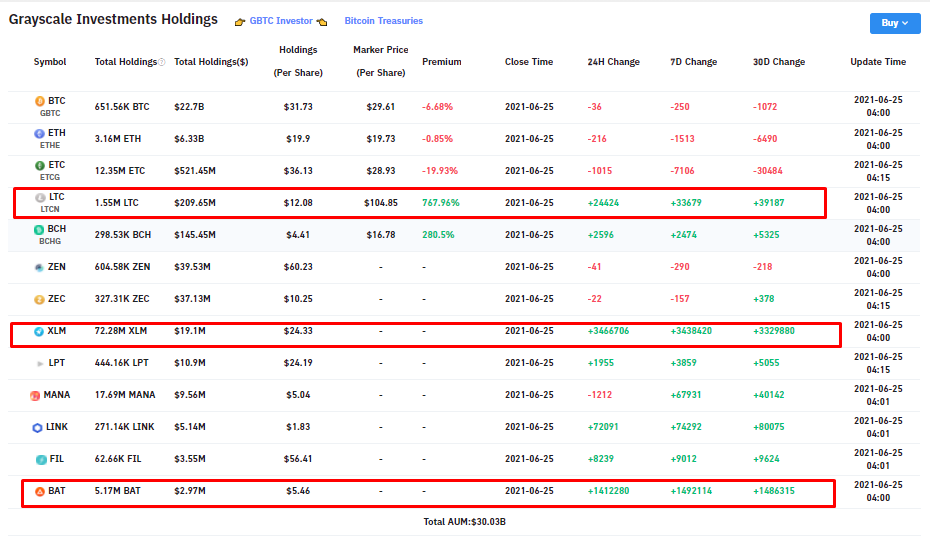Click the Marker Price (Per Share) header
Viewport: 930px width, 538px height.
point(381,61)
